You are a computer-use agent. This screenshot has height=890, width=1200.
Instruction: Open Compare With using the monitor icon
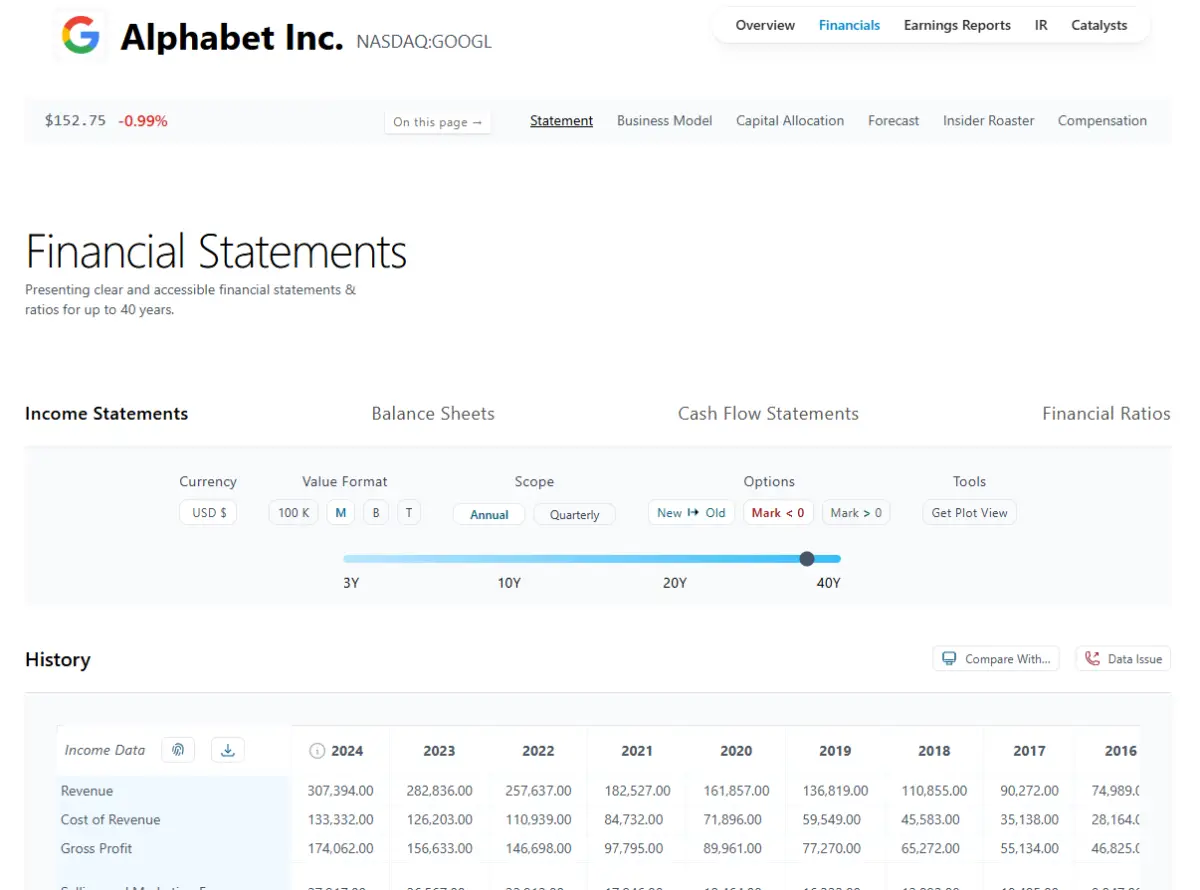[948, 659]
